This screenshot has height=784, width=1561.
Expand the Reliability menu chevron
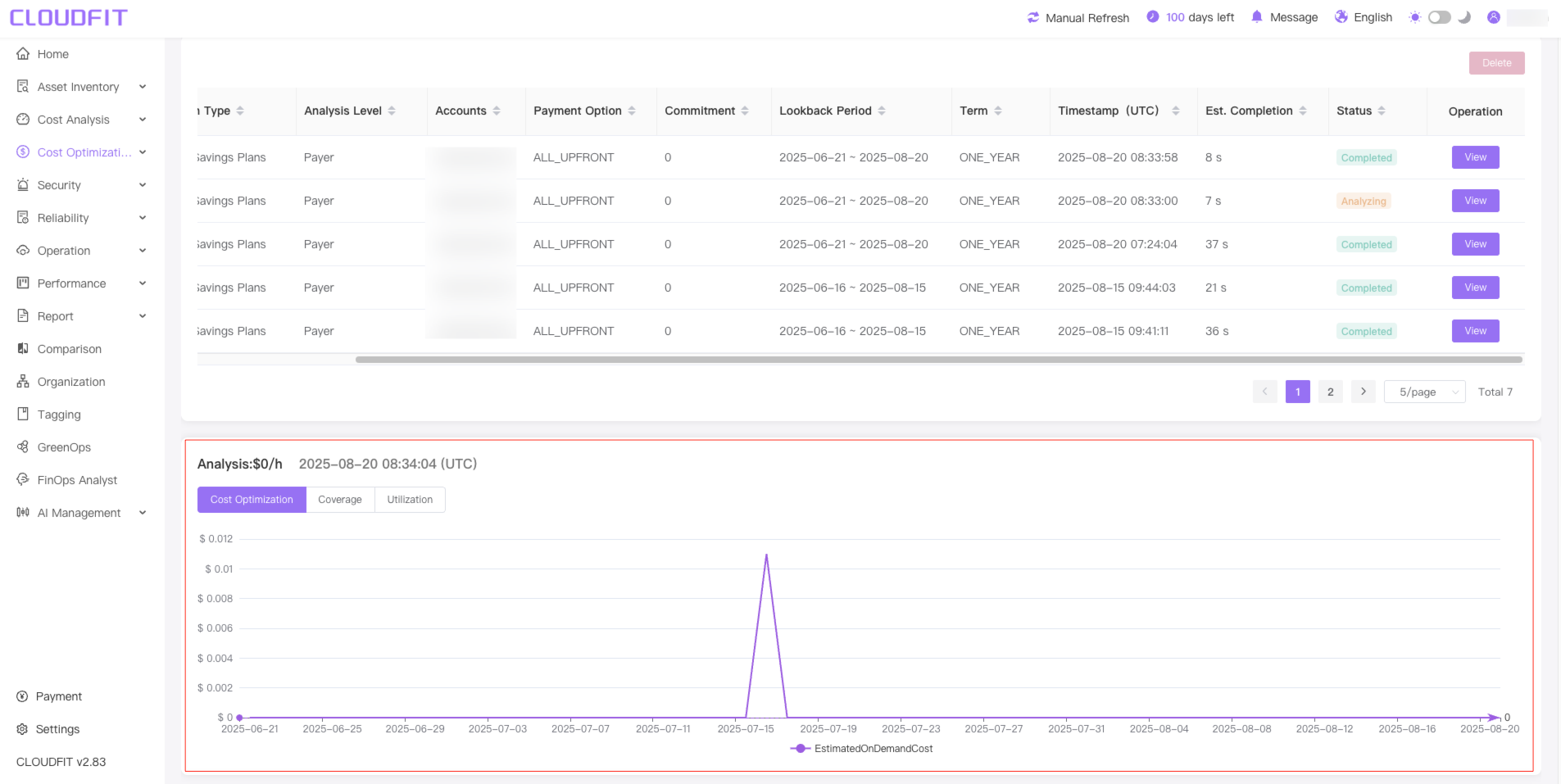(x=143, y=218)
